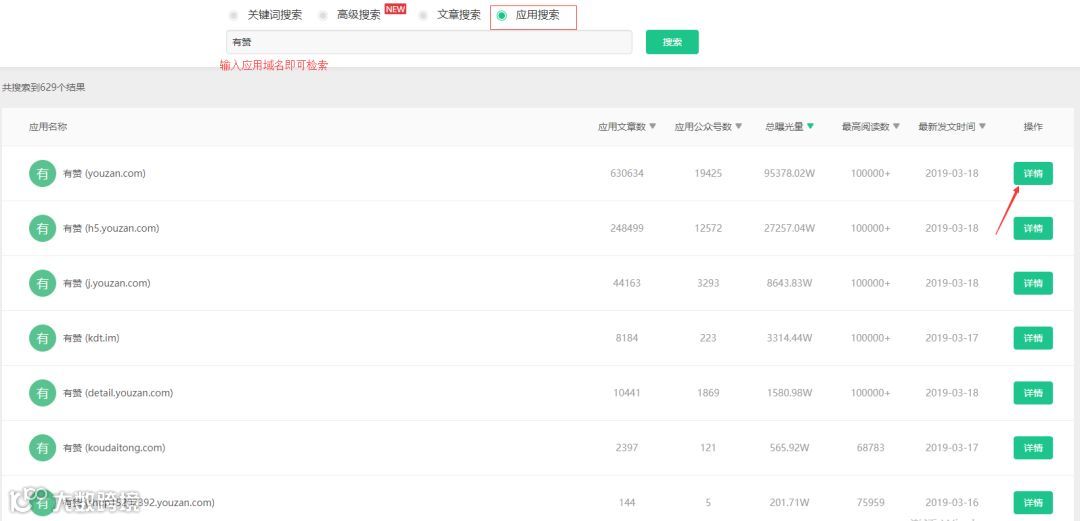This screenshot has height=521, width=1080.
Task: Click the 共搜索到629个结果 result count
Action: [43, 88]
